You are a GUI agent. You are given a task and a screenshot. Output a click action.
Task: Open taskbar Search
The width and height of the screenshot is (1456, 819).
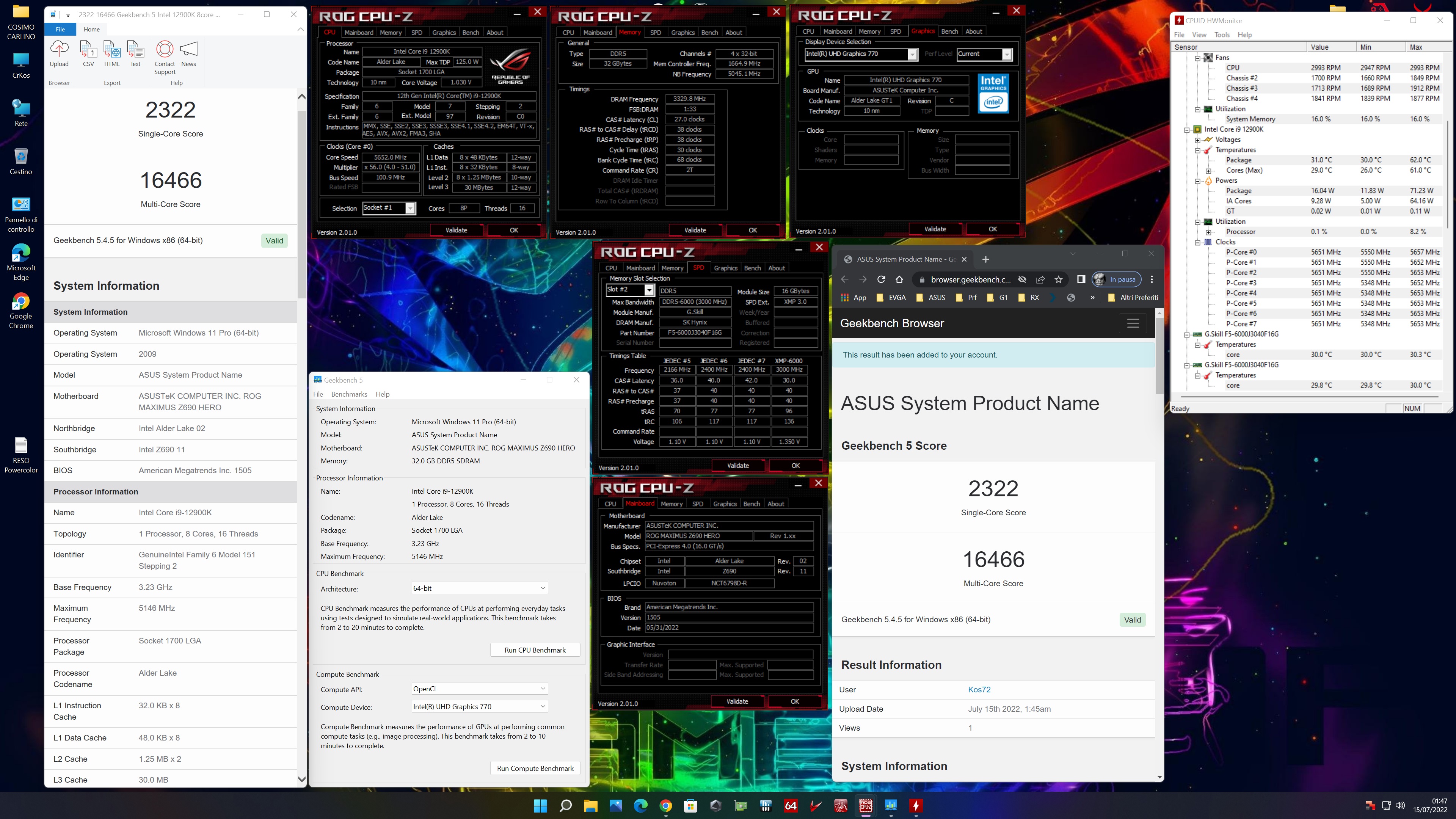pos(565,805)
